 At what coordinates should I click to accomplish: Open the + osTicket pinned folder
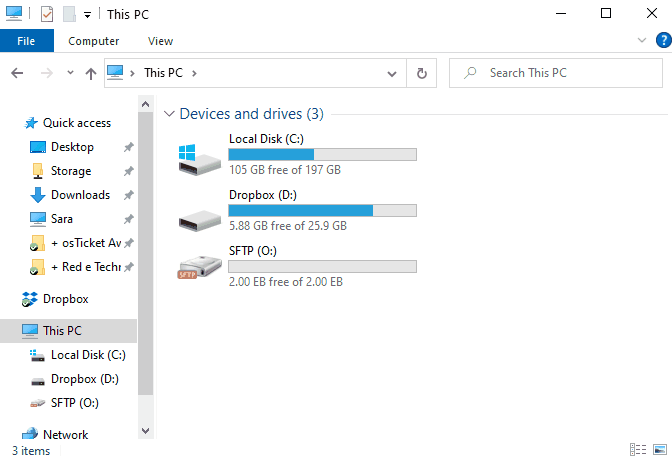(86, 243)
